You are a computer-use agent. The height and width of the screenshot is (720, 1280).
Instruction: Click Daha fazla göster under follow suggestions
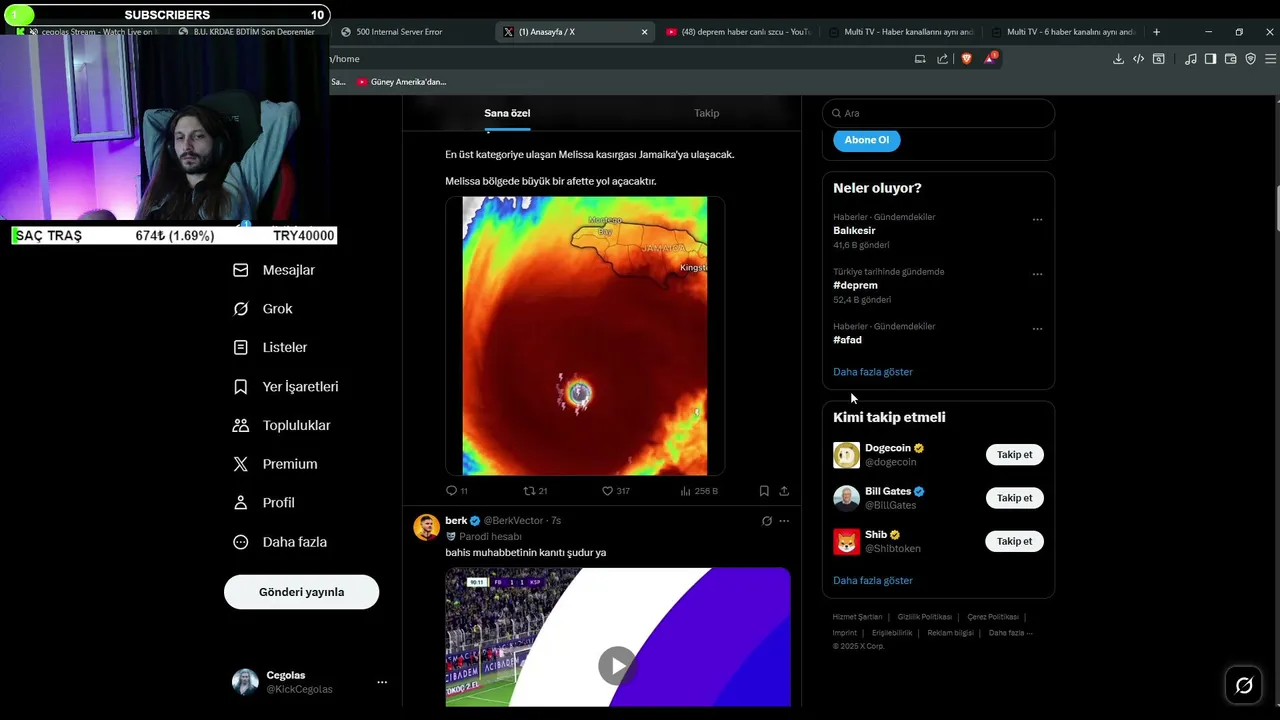point(872,580)
